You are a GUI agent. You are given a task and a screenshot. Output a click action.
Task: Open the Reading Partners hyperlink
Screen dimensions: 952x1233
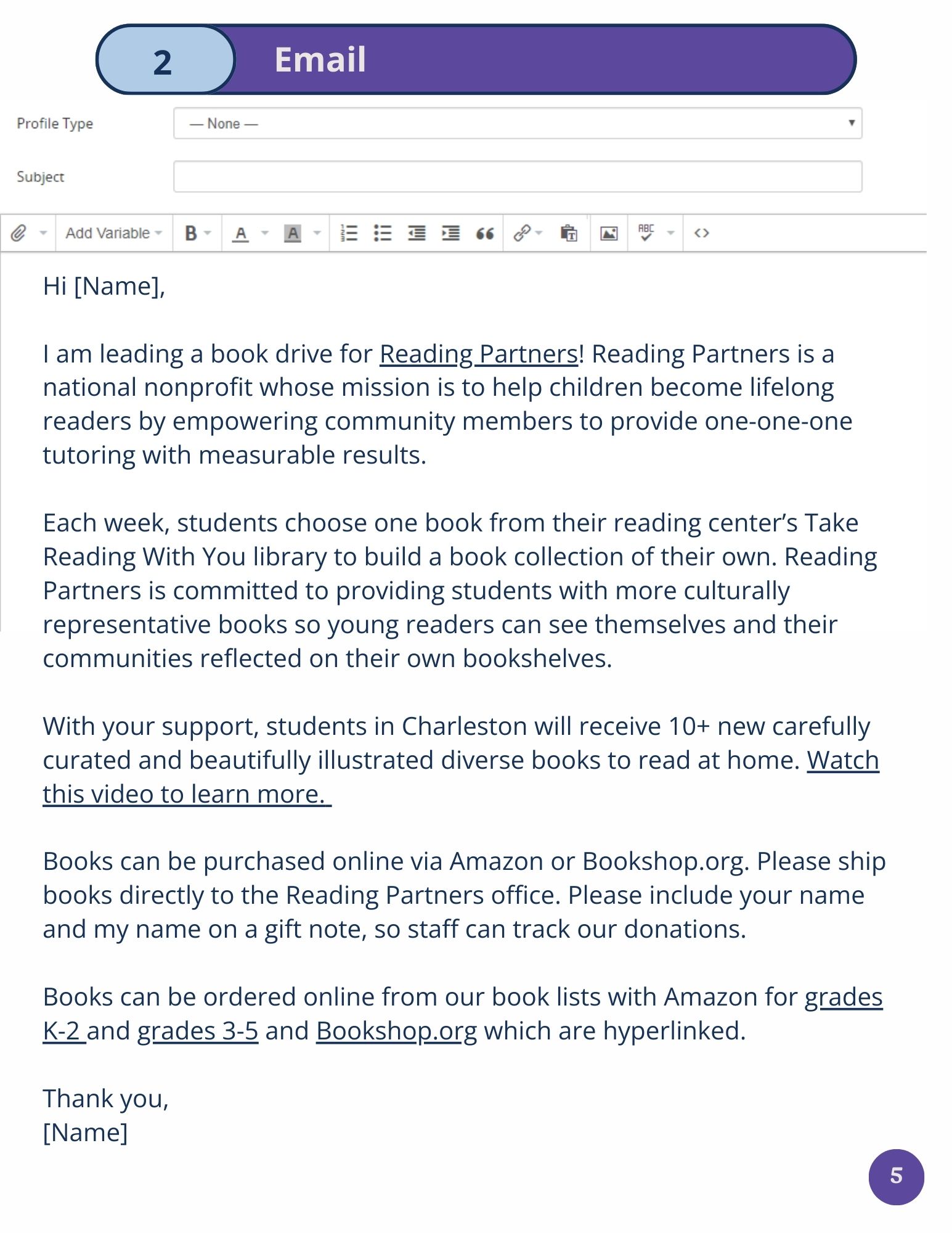point(478,354)
